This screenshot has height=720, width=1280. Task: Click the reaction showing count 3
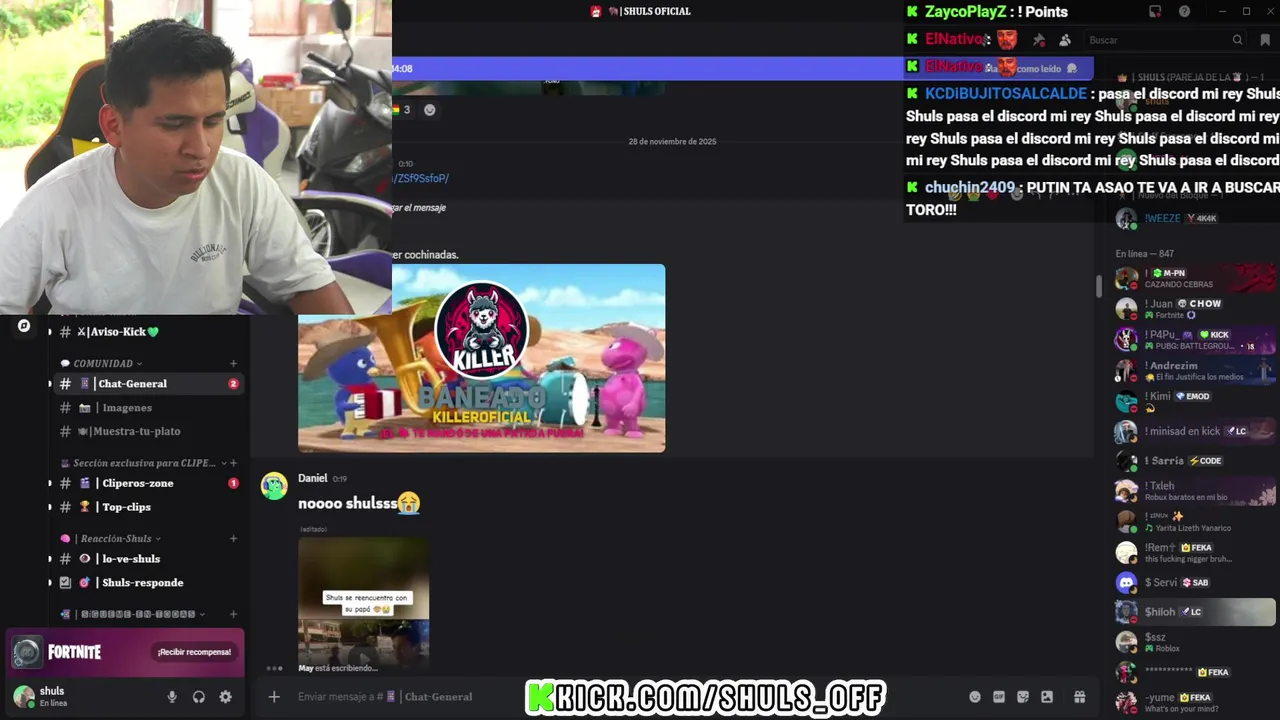pyautogui.click(x=401, y=110)
